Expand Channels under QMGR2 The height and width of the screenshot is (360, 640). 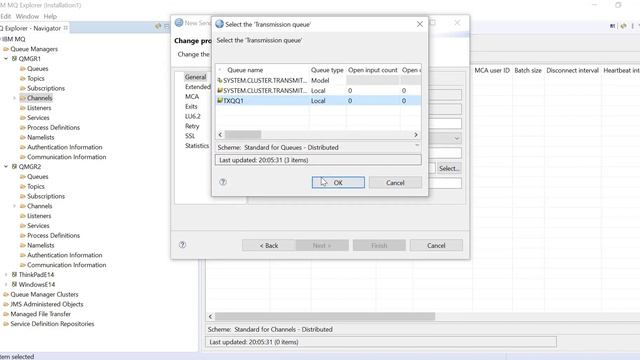pos(15,206)
